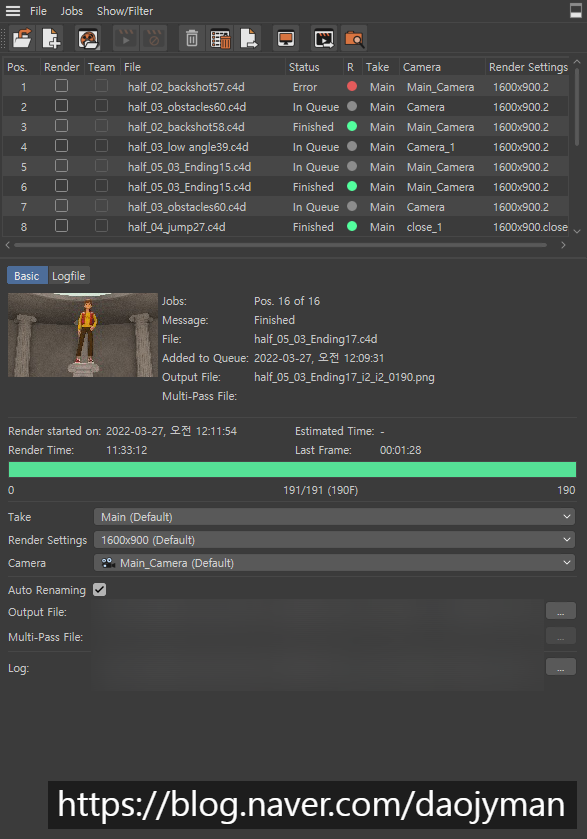Toggle Team checkbox for half_02_backshot57.c4d
Screen dimensions: 587x839
(101, 86)
